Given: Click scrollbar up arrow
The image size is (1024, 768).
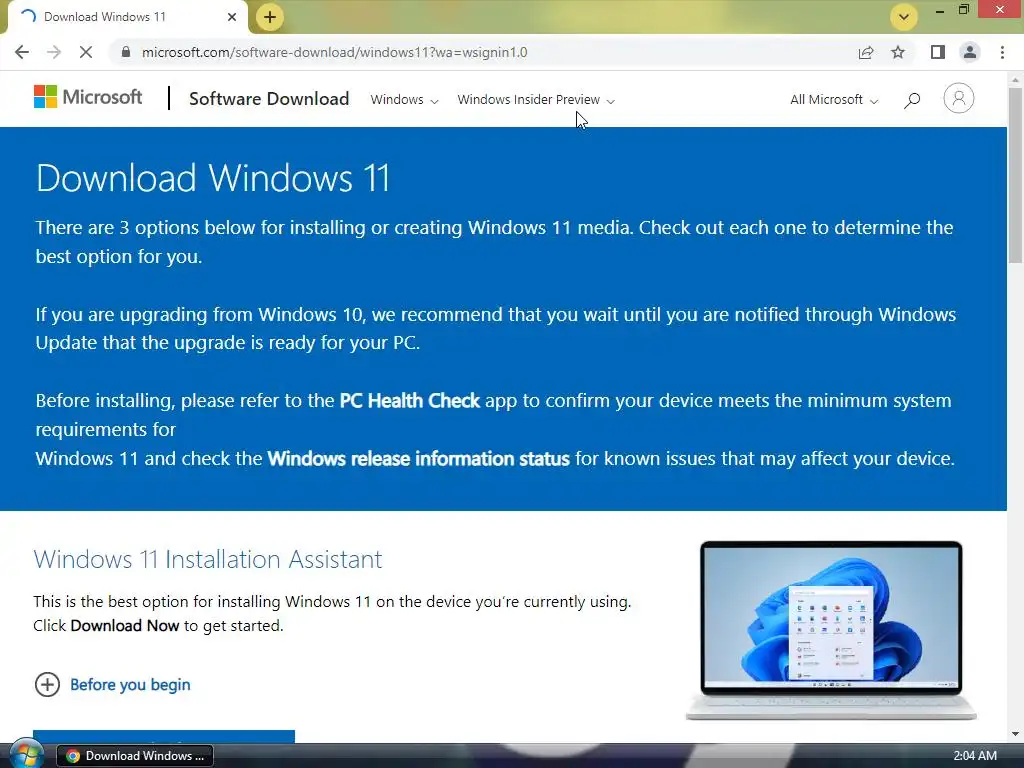Looking at the screenshot, I should (x=1015, y=80).
